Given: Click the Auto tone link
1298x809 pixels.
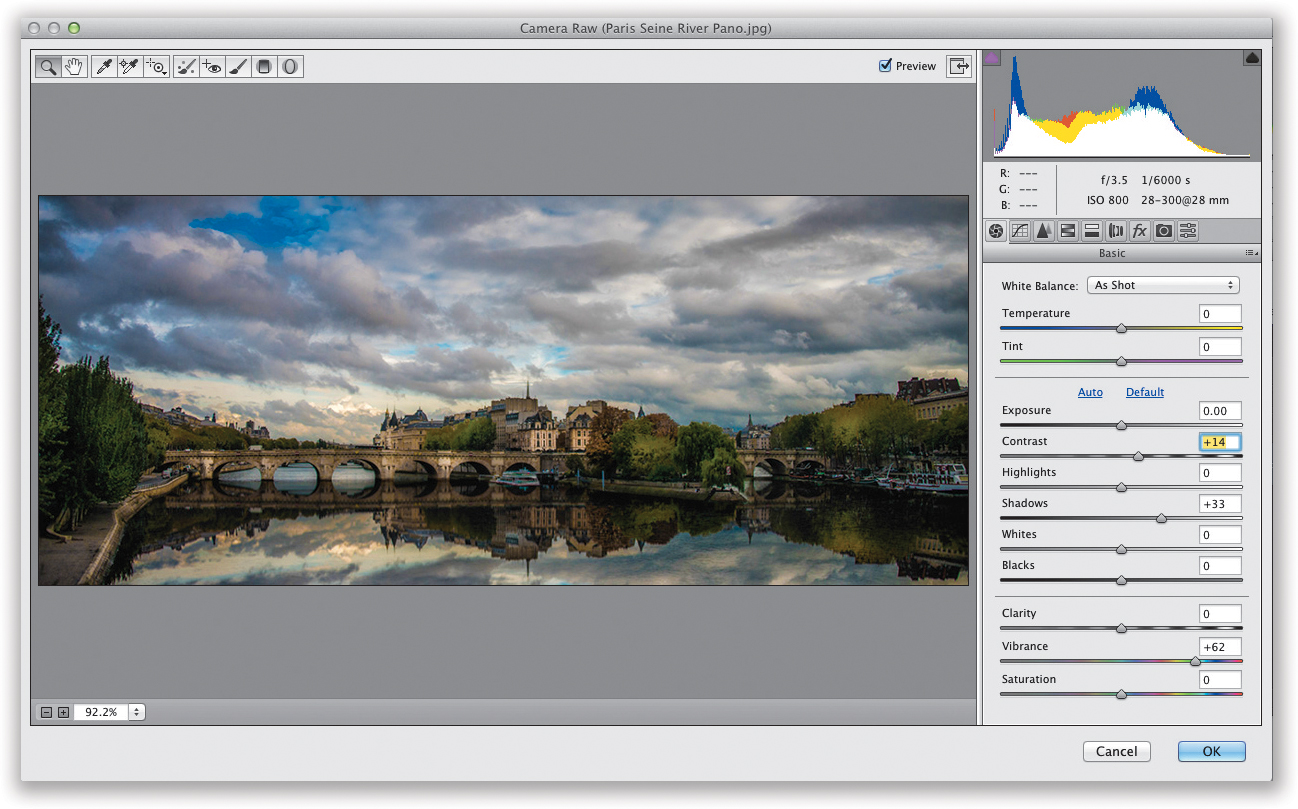Looking at the screenshot, I should (x=1090, y=392).
